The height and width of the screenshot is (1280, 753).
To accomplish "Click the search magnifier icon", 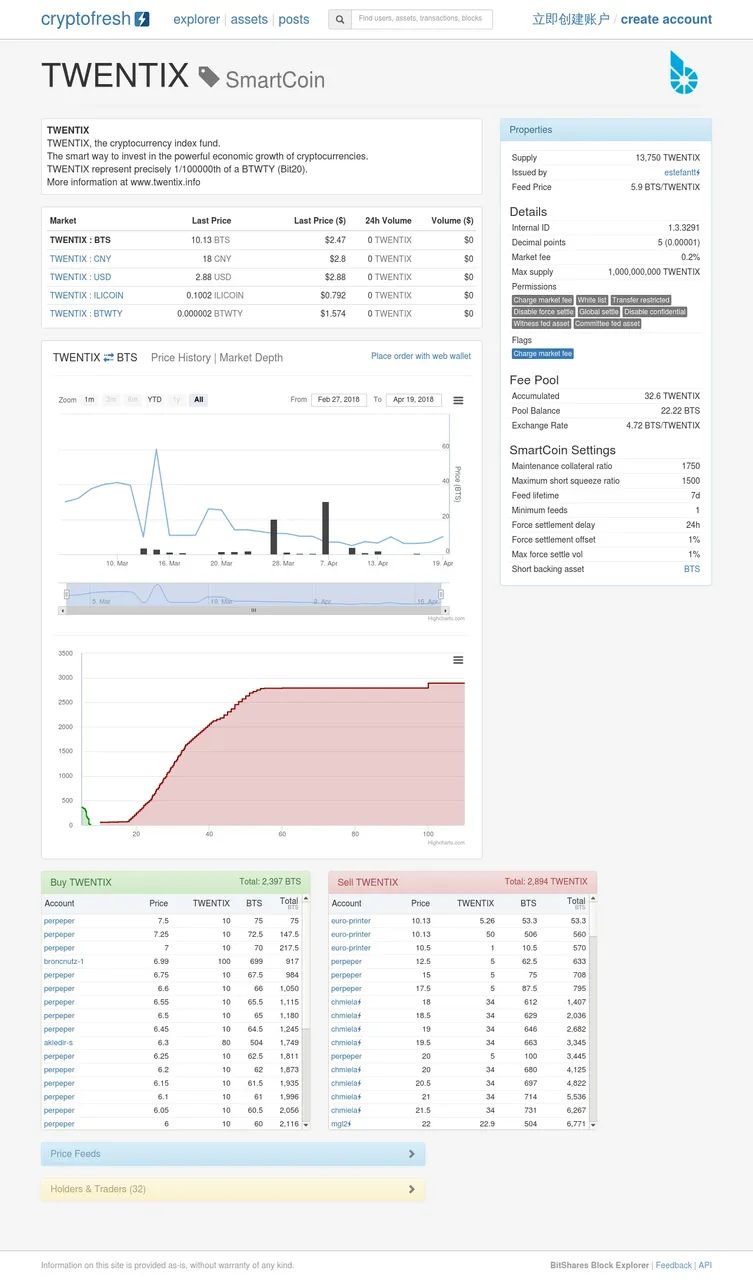I will tap(340, 19).
